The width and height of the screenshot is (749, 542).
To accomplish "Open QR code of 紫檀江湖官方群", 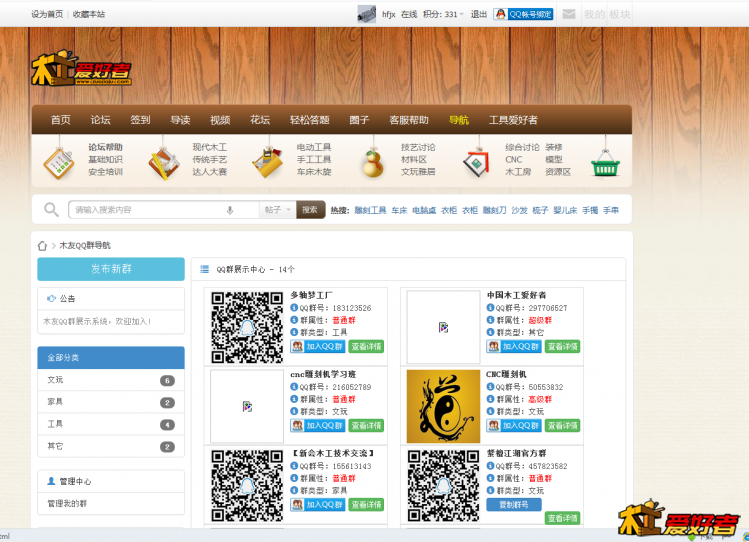I will click(x=443, y=486).
